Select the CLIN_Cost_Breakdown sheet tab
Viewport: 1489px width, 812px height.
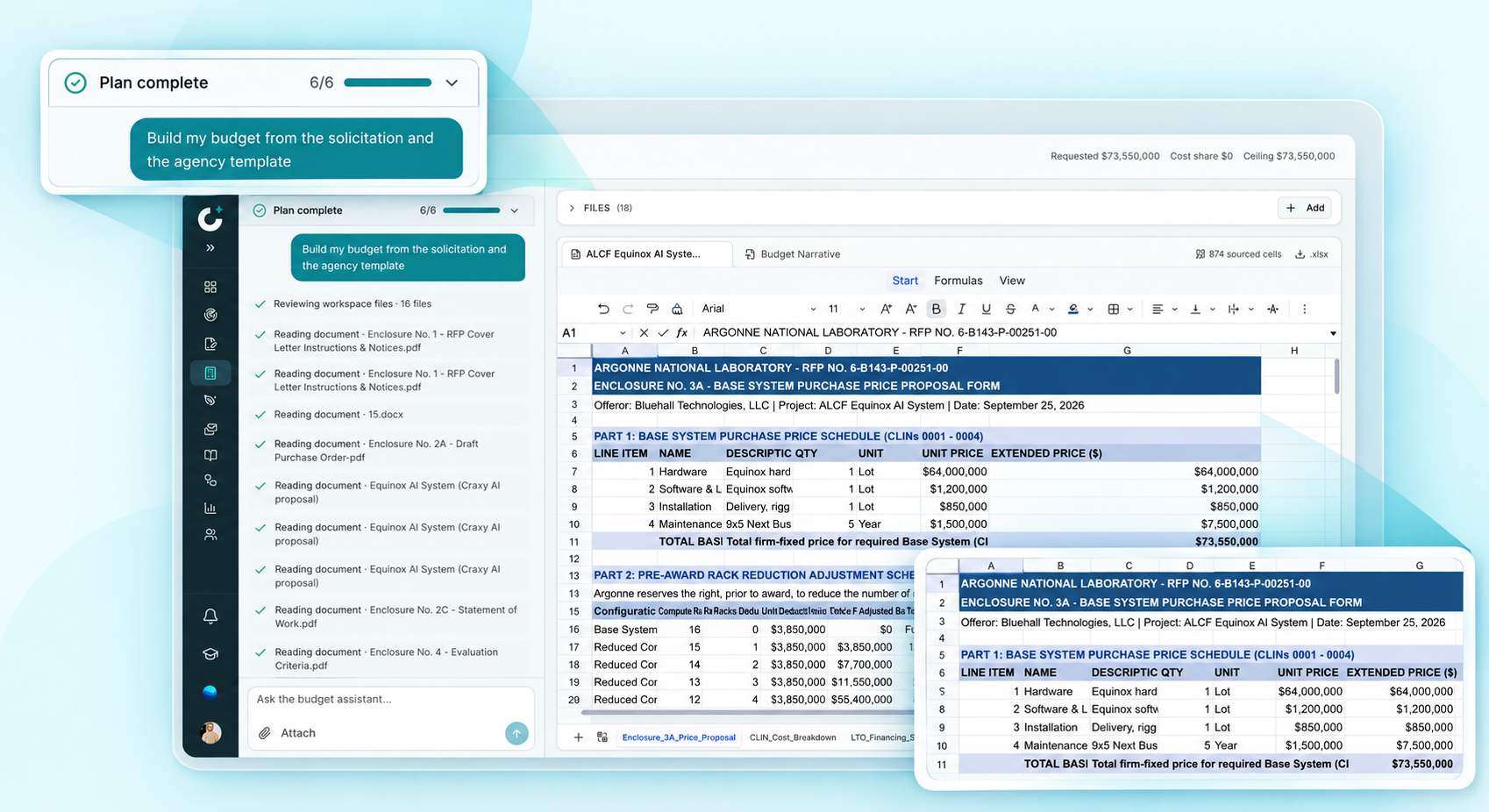[793, 737]
